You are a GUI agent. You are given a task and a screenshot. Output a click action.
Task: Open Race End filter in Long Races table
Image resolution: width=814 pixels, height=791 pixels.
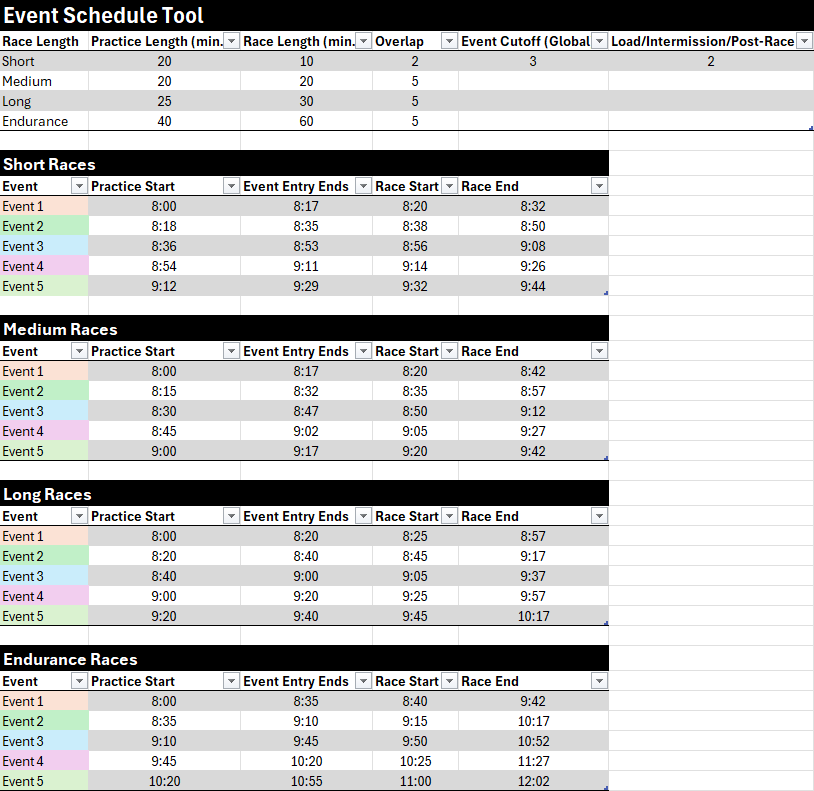[x=599, y=516]
